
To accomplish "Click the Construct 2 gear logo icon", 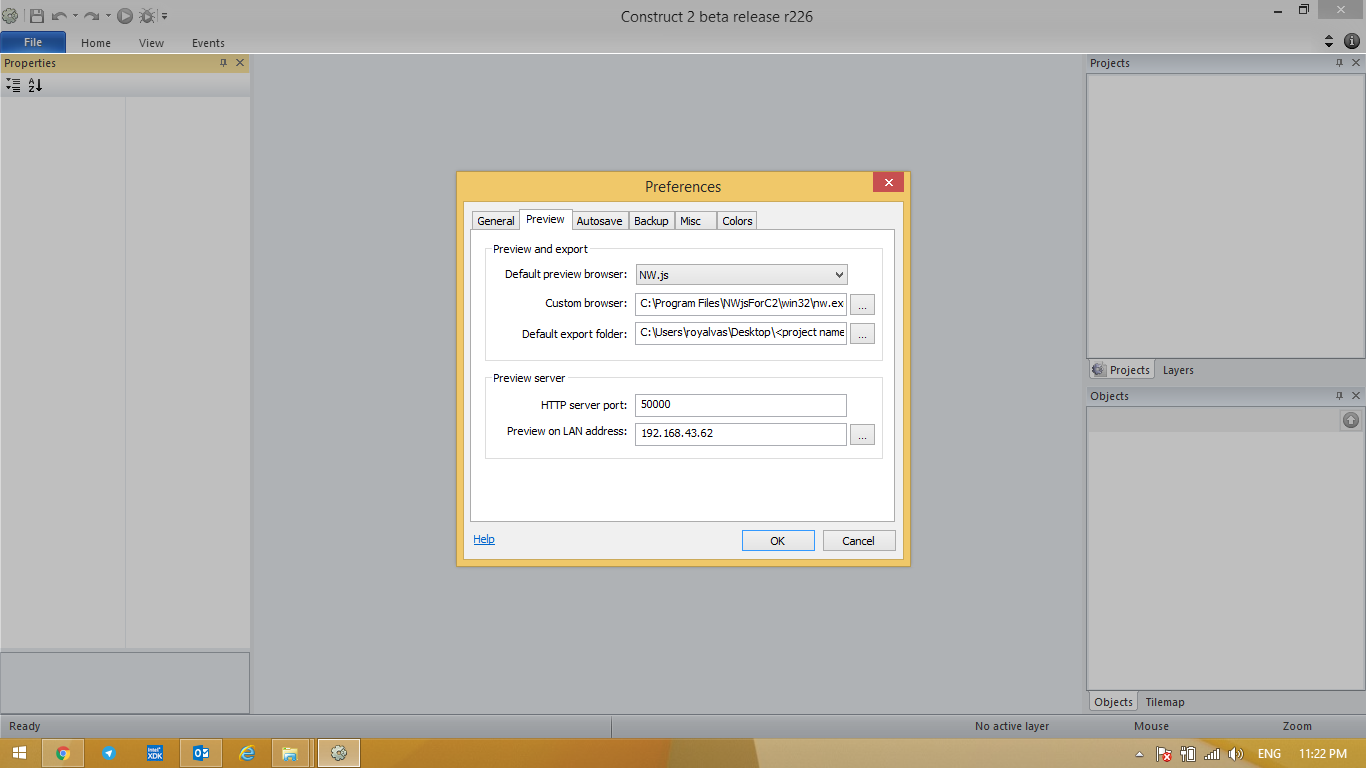I will [10, 16].
